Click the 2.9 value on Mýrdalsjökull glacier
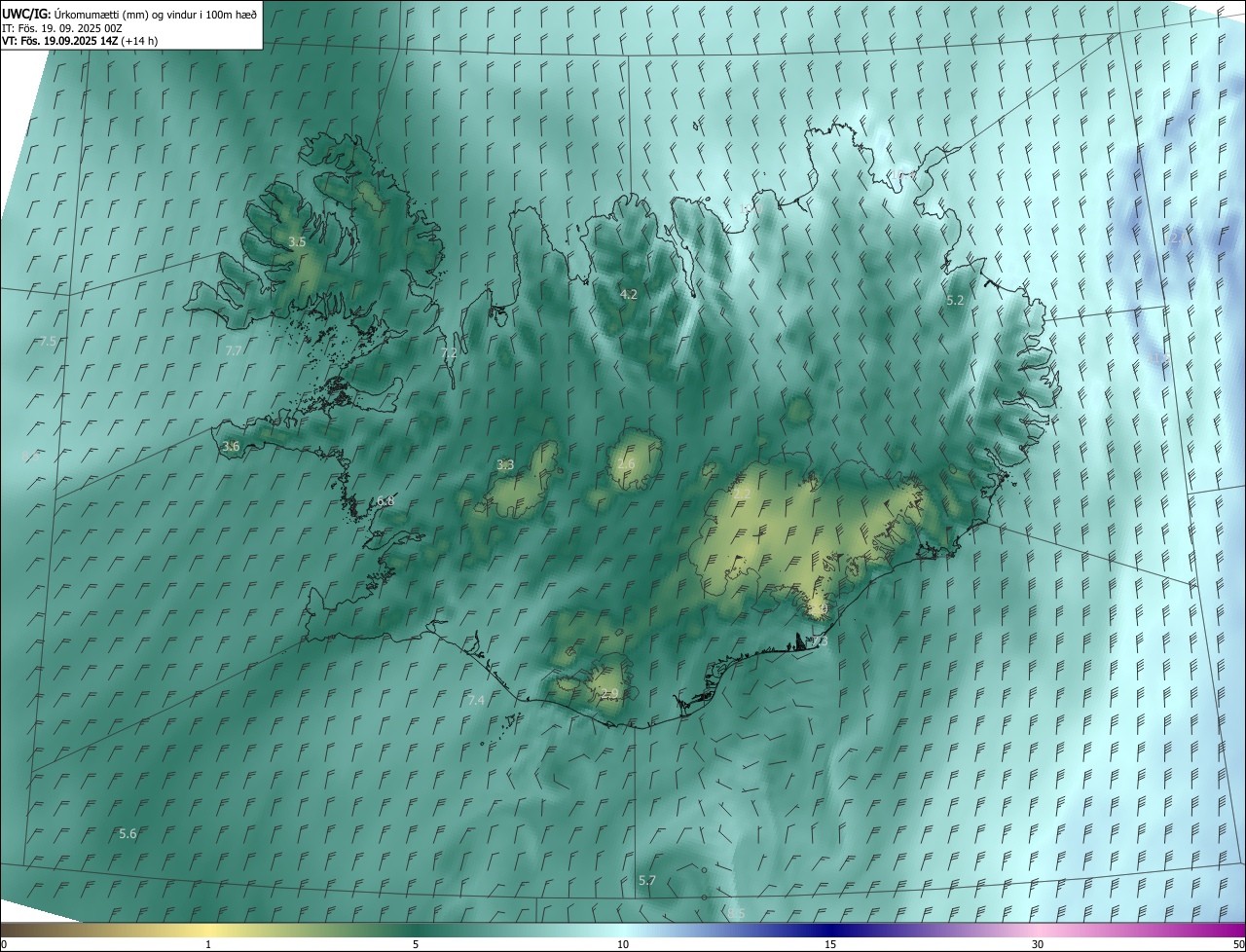The width and height of the screenshot is (1246, 952). 609,694
